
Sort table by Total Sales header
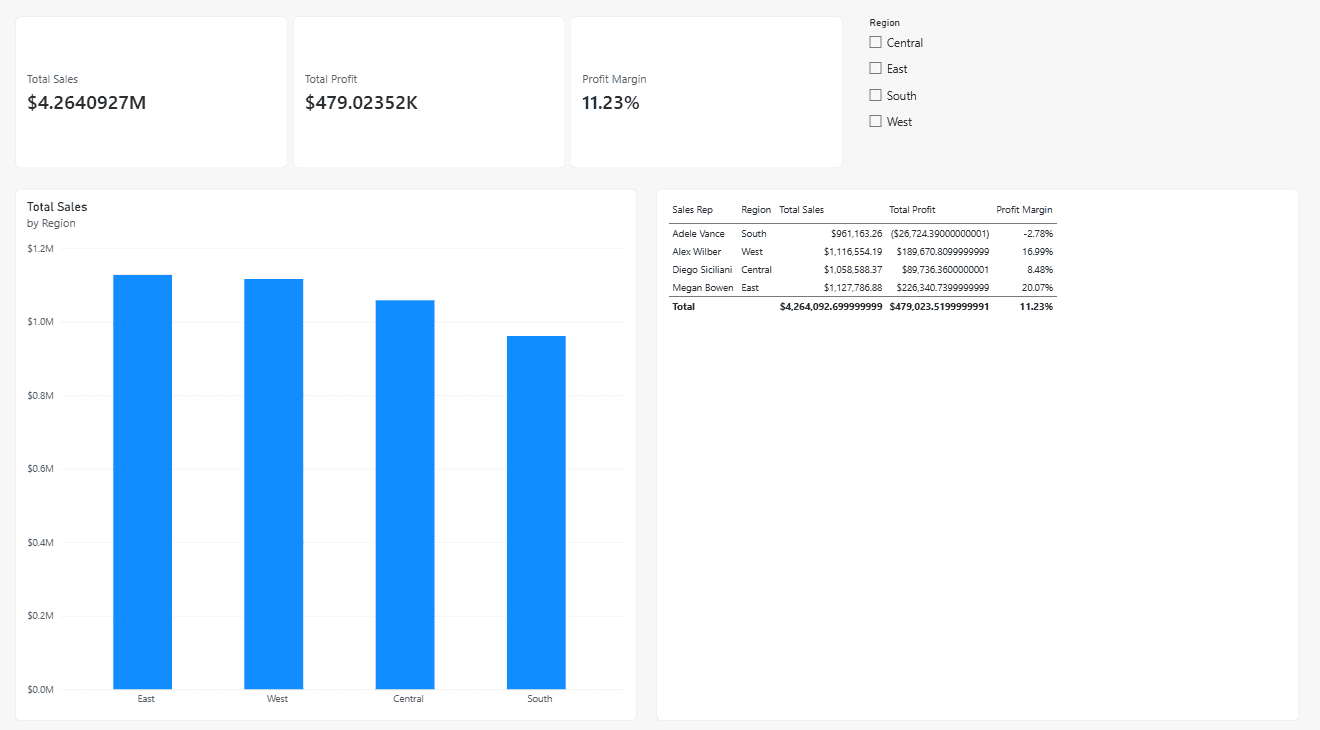(801, 210)
